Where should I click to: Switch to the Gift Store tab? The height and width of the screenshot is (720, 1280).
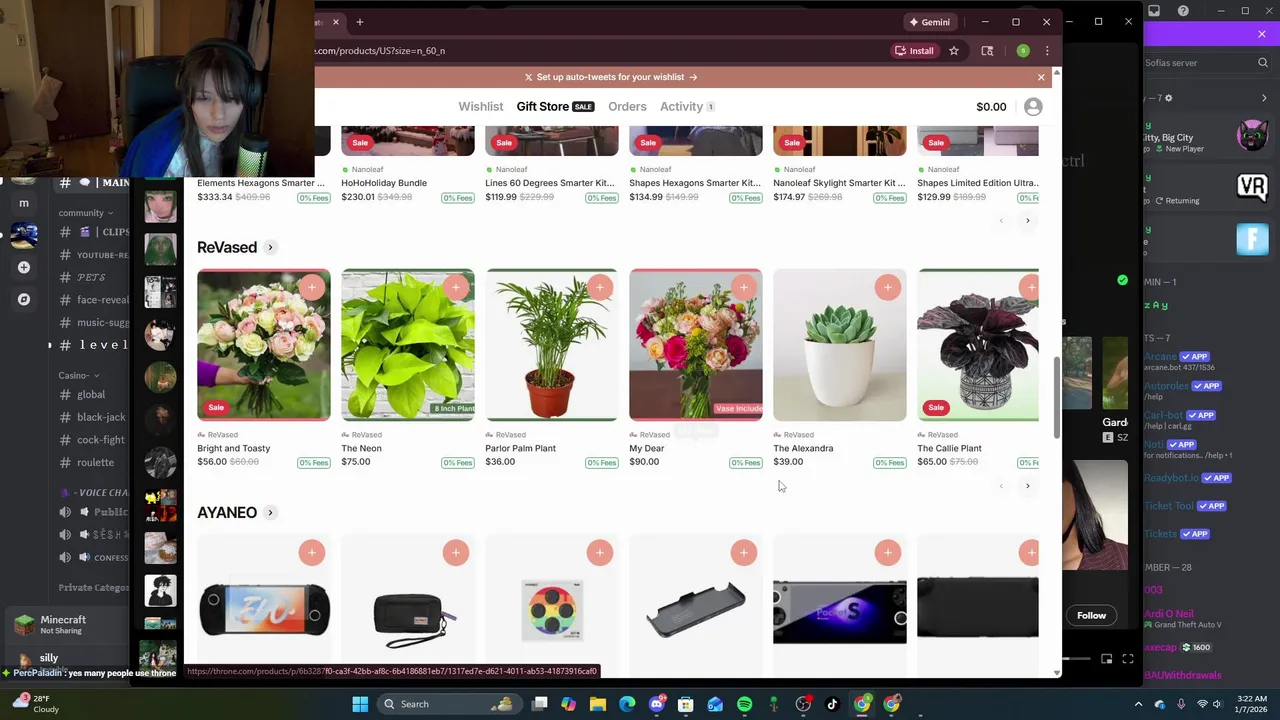pyautogui.click(x=555, y=107)
